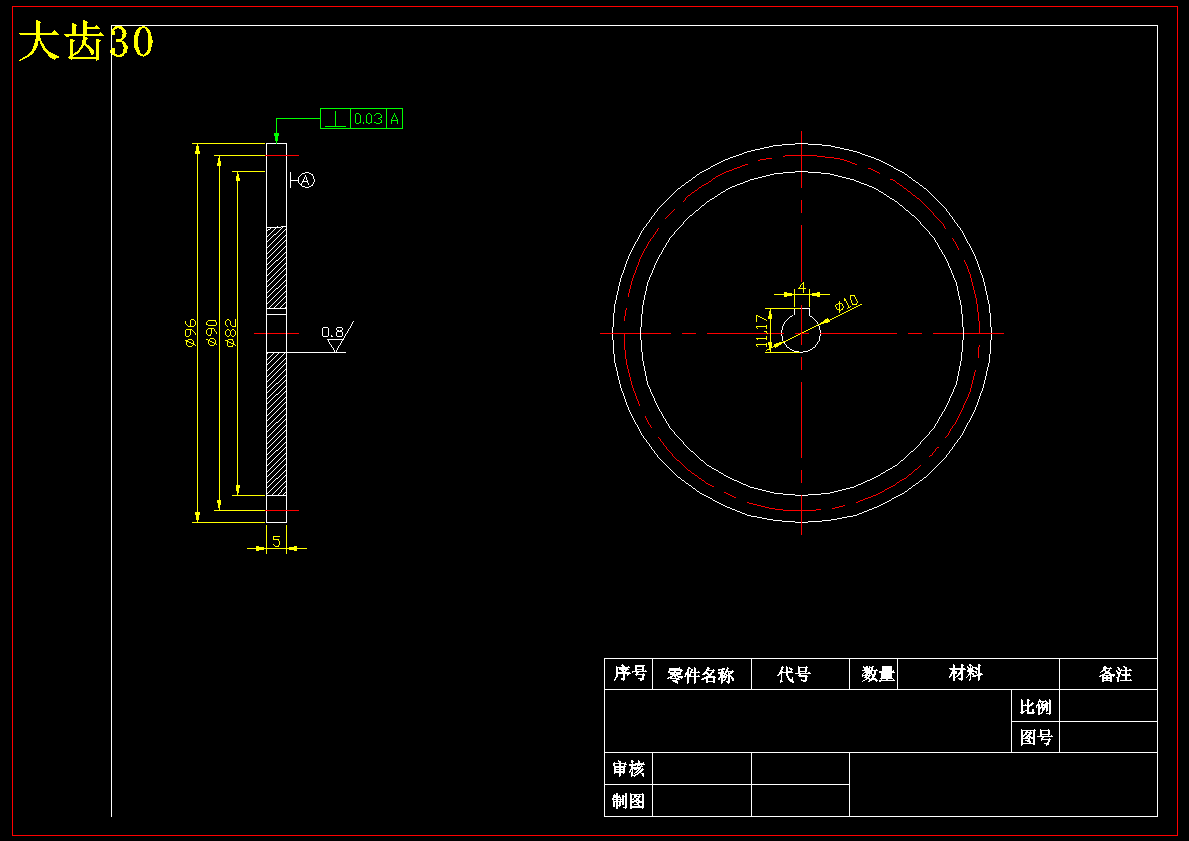Select the 代号 header cell
The width and height of the screenshot is (1189, 841).
coord(800,674)
